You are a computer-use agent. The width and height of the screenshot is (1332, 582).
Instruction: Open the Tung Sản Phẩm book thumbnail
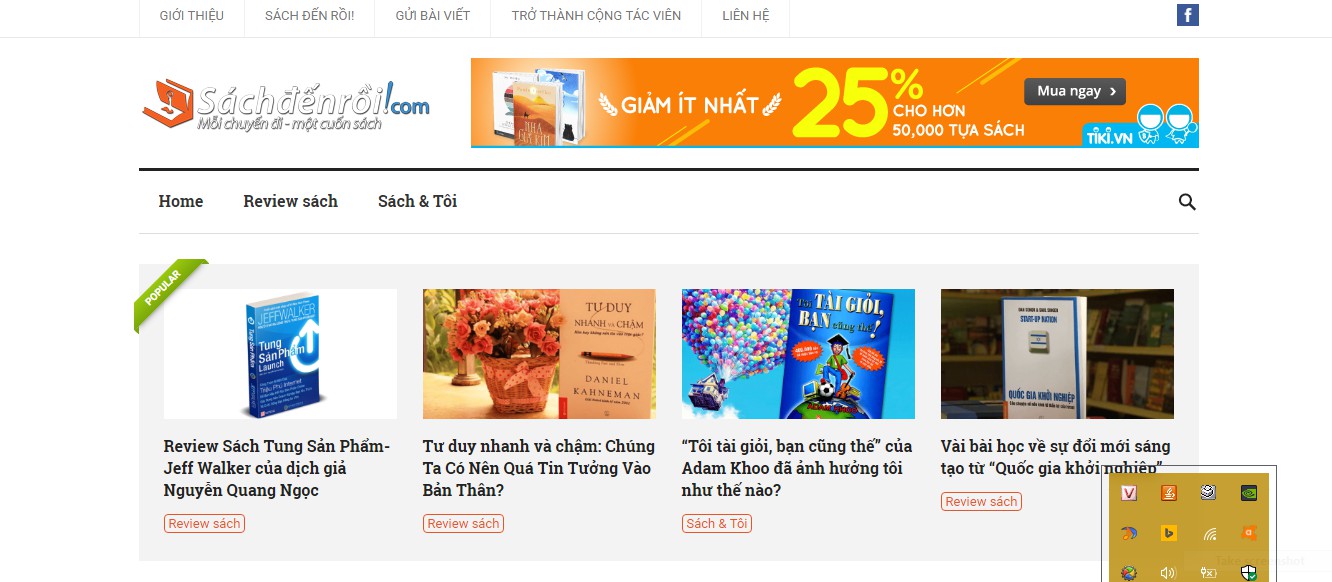pos(280,354)
